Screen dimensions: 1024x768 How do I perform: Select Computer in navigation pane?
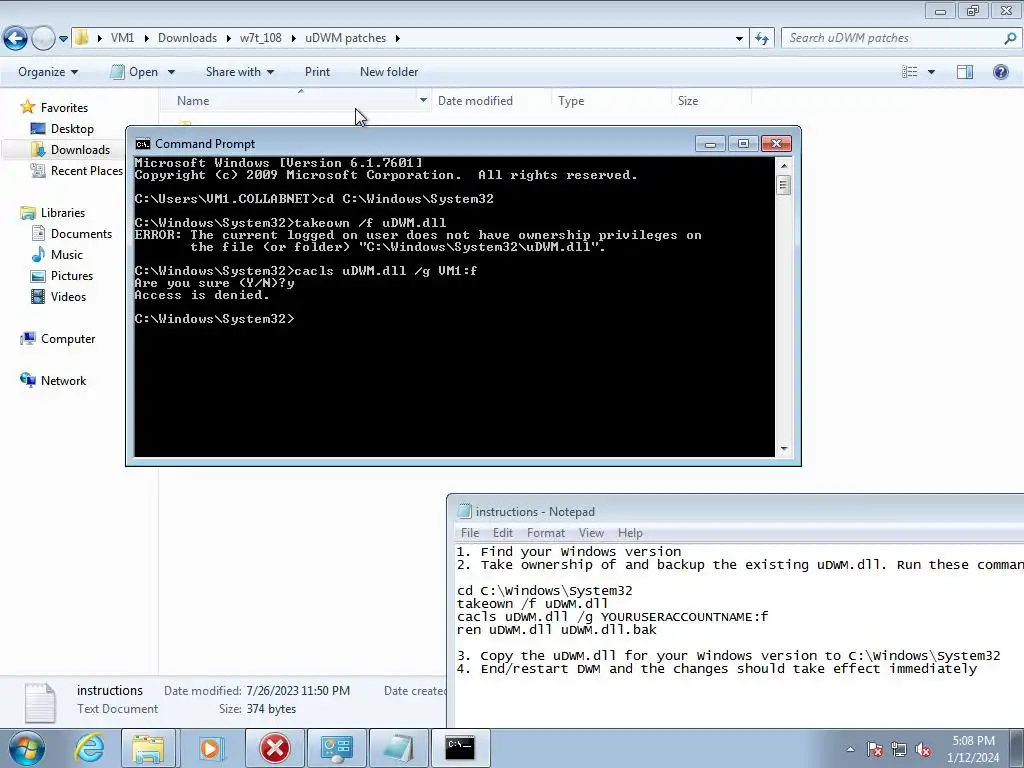tap(68, 339)
